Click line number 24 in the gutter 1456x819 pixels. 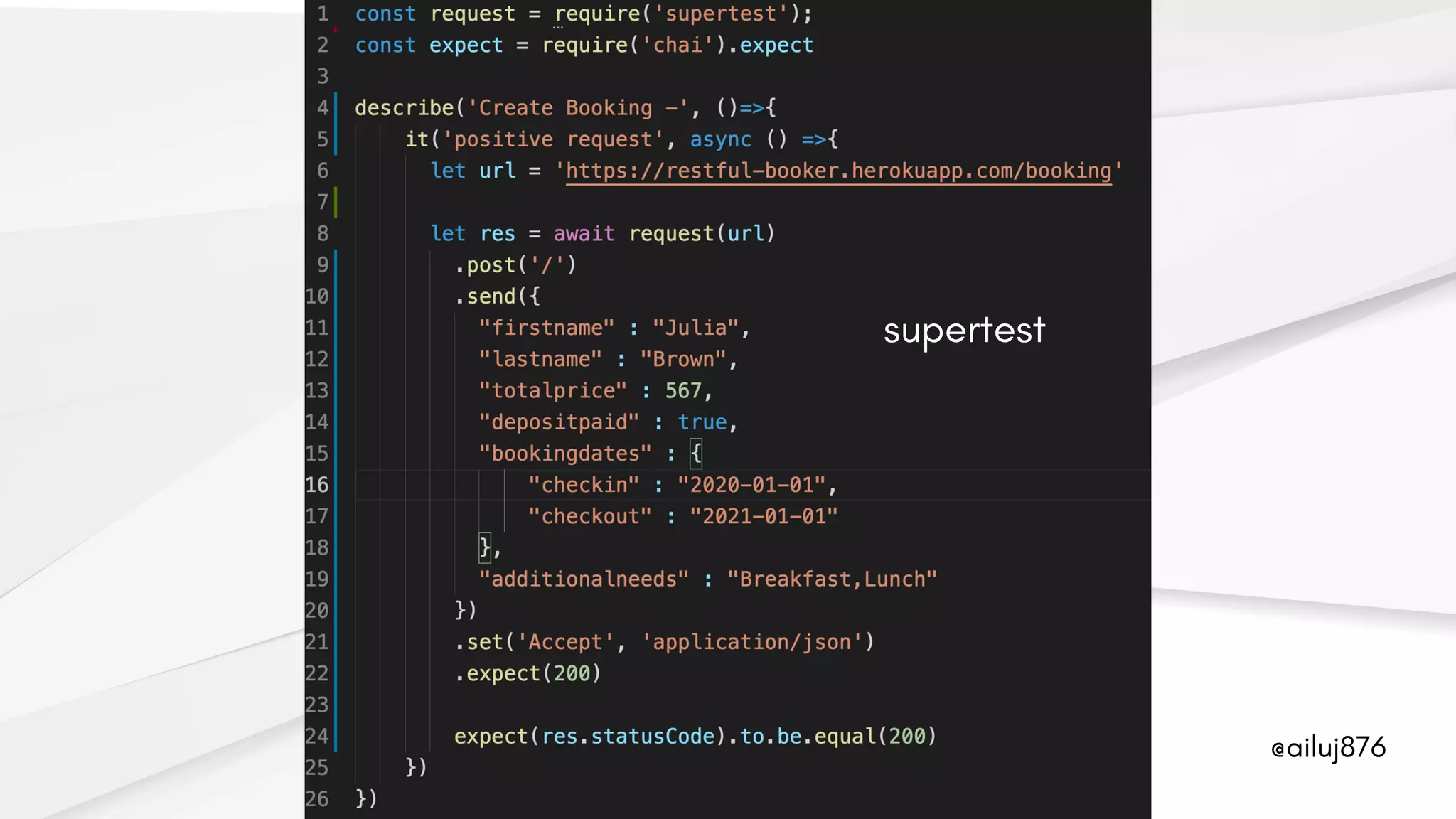tap(317, 737)
